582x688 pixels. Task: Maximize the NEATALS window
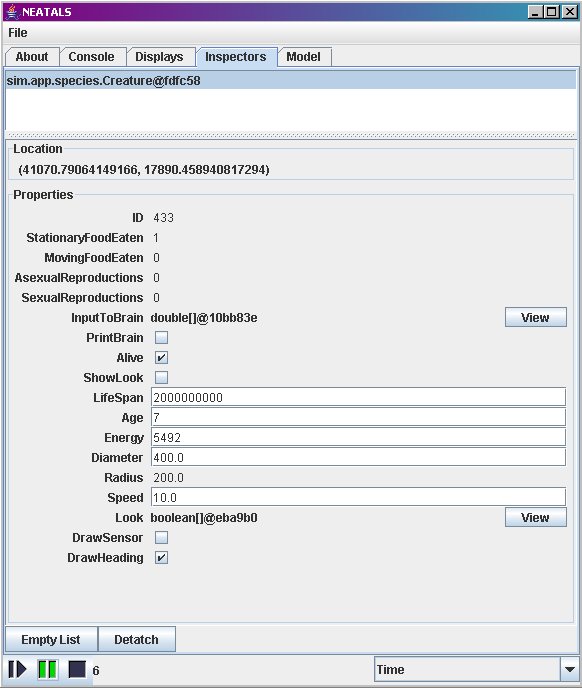click(551, 11)
